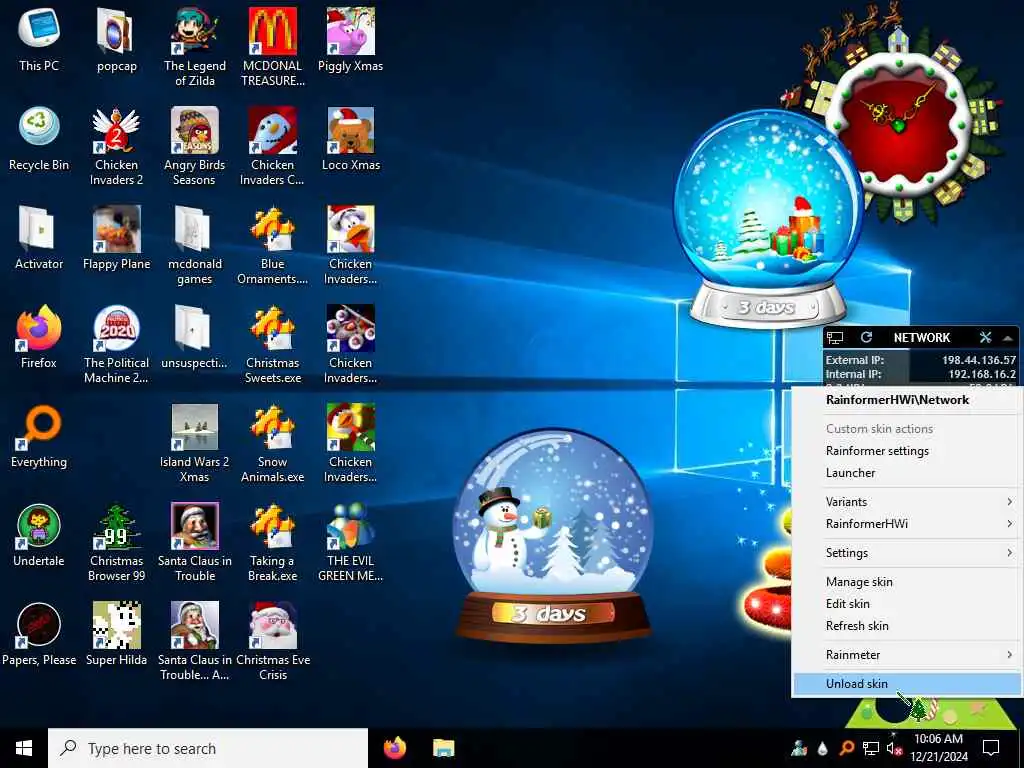Select the Island Wars 2 Xmas icon
Viewport: 1024px width, 768px height.
(x=195, y=444)
